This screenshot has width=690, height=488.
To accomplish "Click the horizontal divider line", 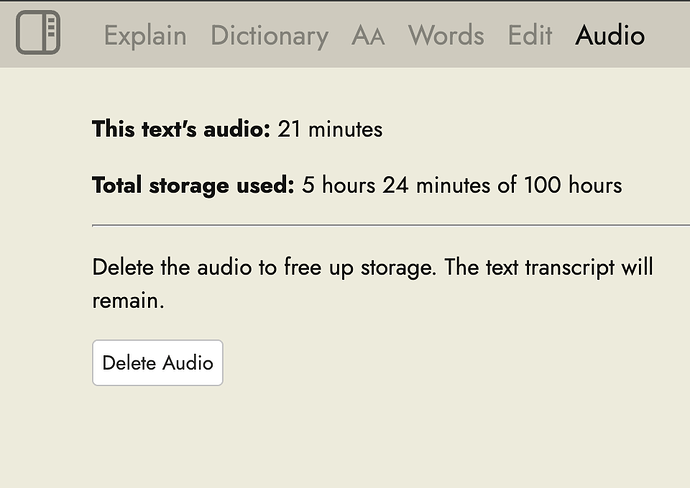I will pos(390,226).
